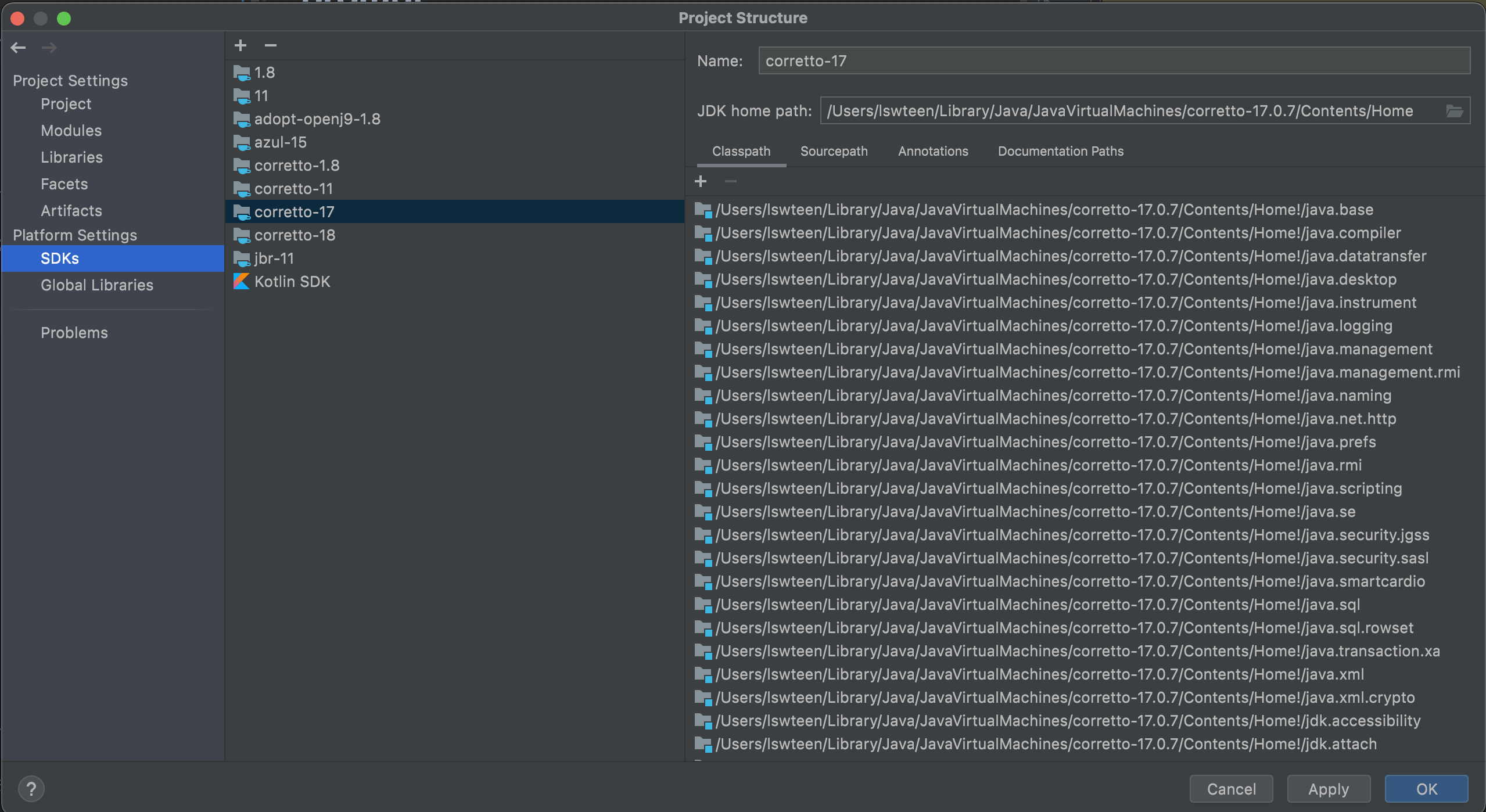Click the back navigation arrow
The width and height of the screenshot is (1486, 812).
coord(19,48)
